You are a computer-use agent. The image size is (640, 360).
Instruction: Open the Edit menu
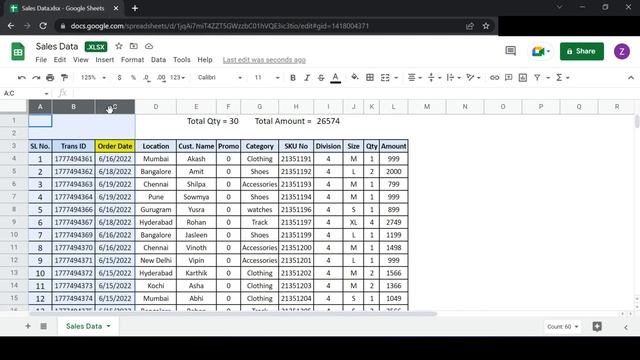(60, 60)
